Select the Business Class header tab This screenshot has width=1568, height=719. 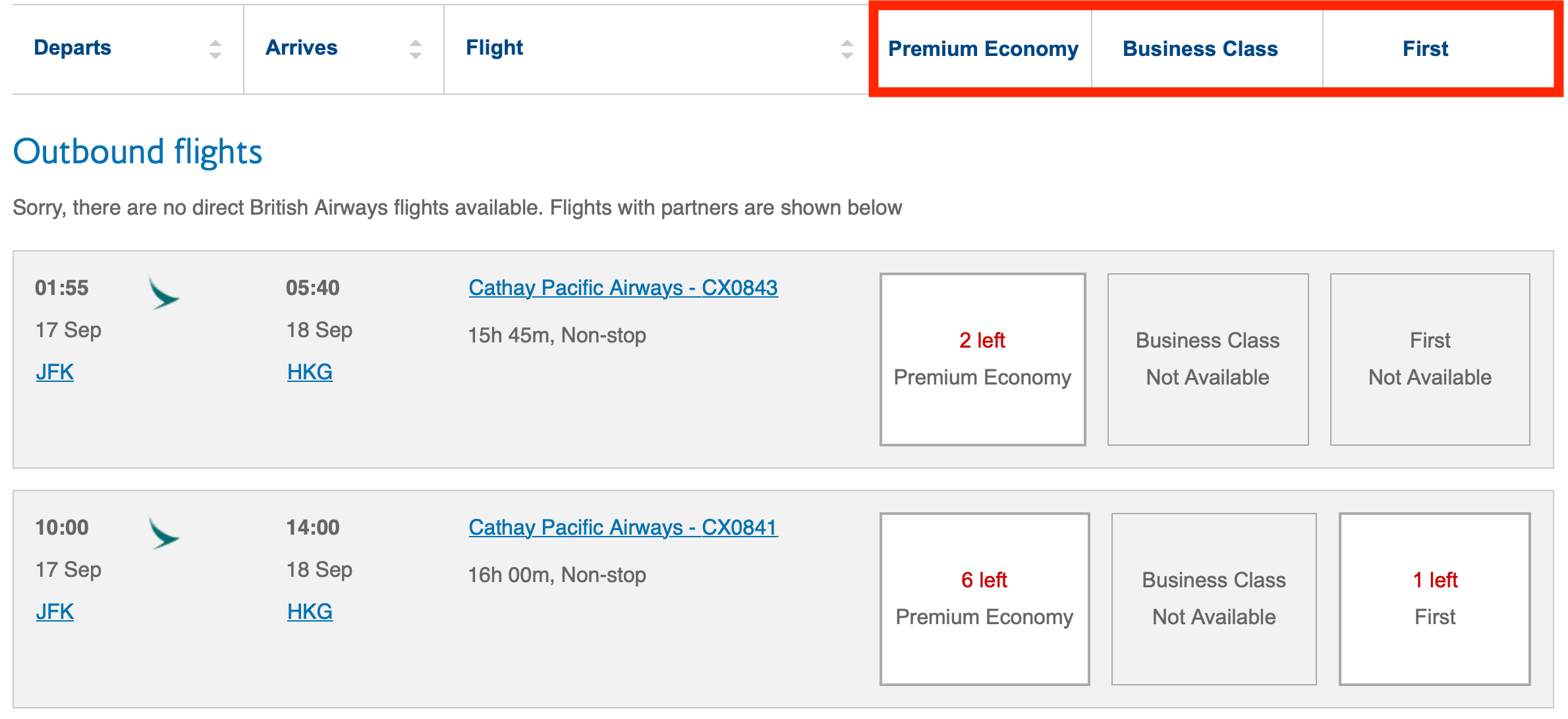click(1200, 49)
